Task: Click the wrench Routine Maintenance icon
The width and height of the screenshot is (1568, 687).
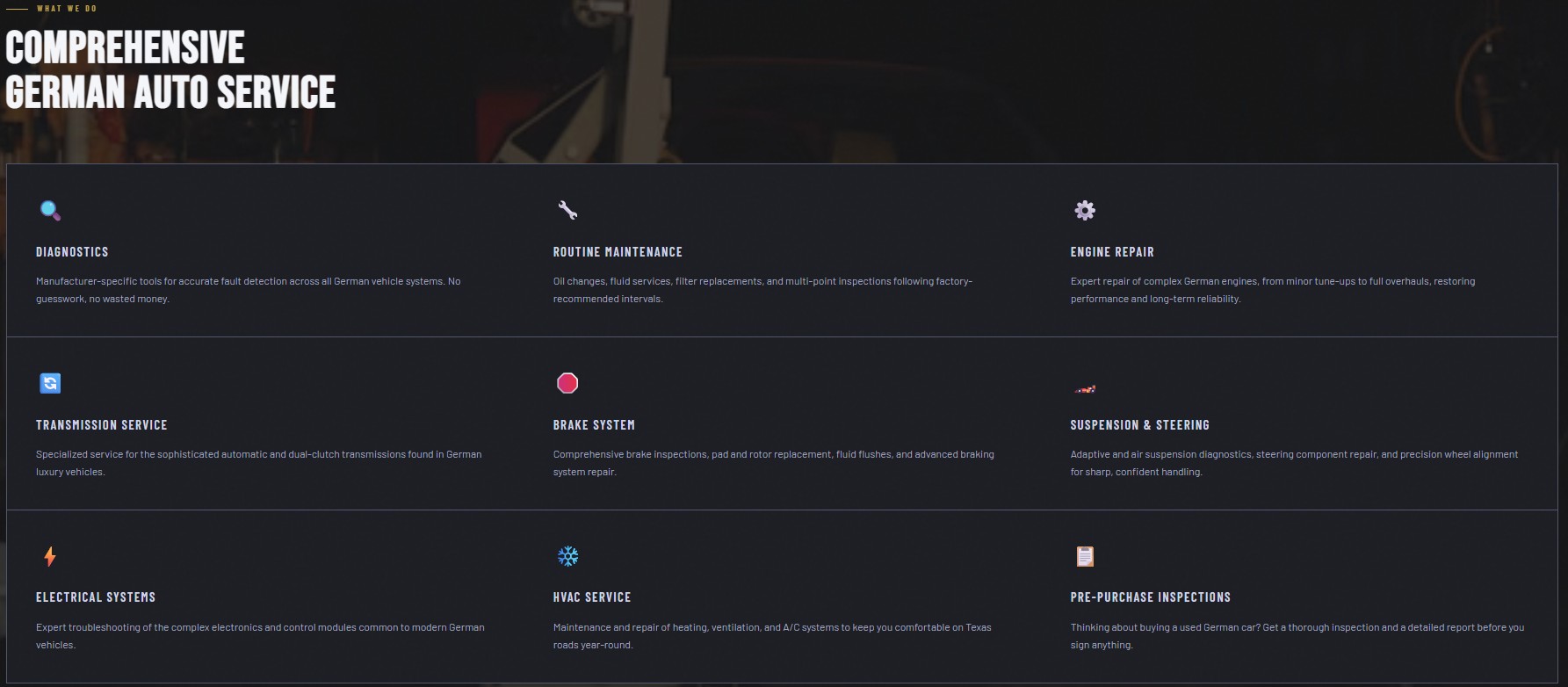Action: pyautogui.click(x=567, y=210)
